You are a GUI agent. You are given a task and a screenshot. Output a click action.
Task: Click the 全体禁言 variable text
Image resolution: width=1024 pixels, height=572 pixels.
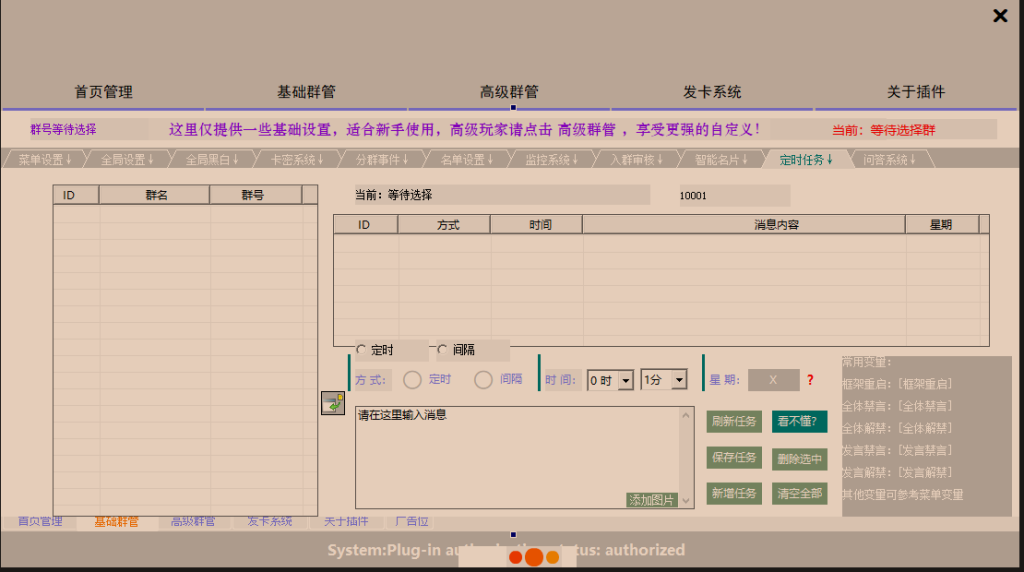tap(897, 406)
